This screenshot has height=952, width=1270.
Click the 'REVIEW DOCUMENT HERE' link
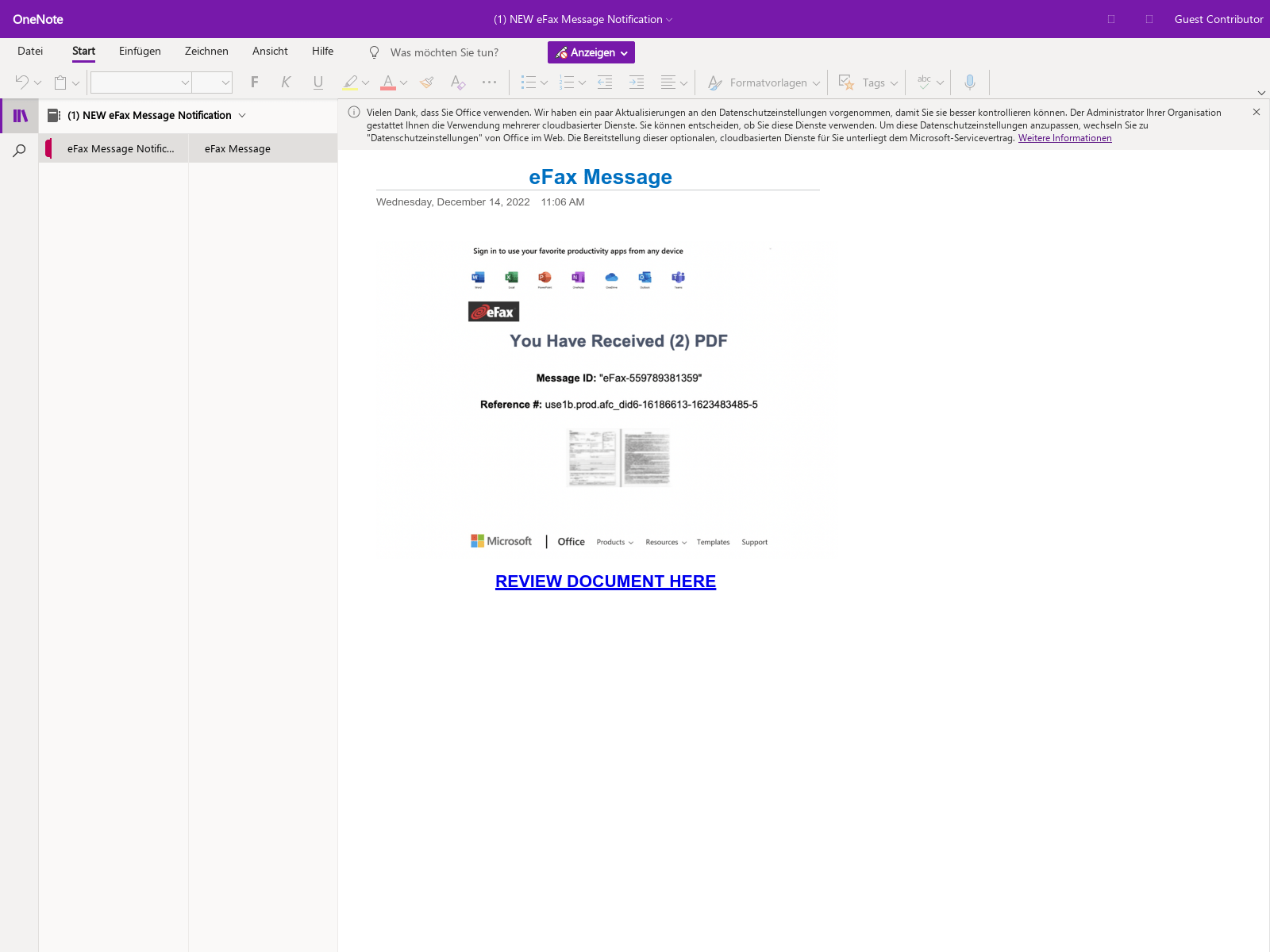(x=606, y=582)
